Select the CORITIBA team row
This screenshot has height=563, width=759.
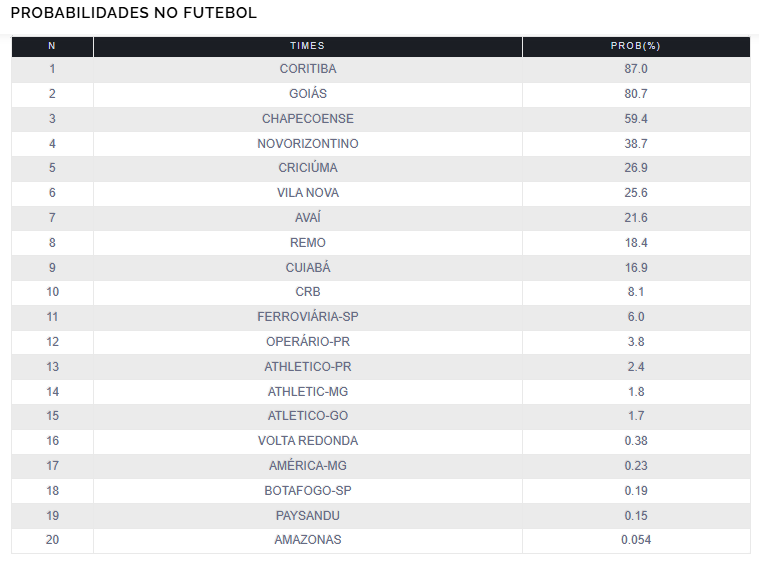(381, 69)
